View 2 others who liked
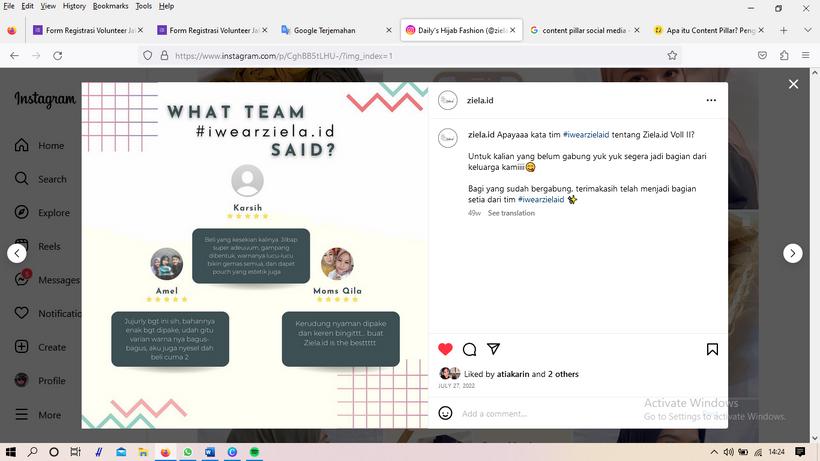Image resolution: width=820 pixels, height=461 pixels. point(563,374)
